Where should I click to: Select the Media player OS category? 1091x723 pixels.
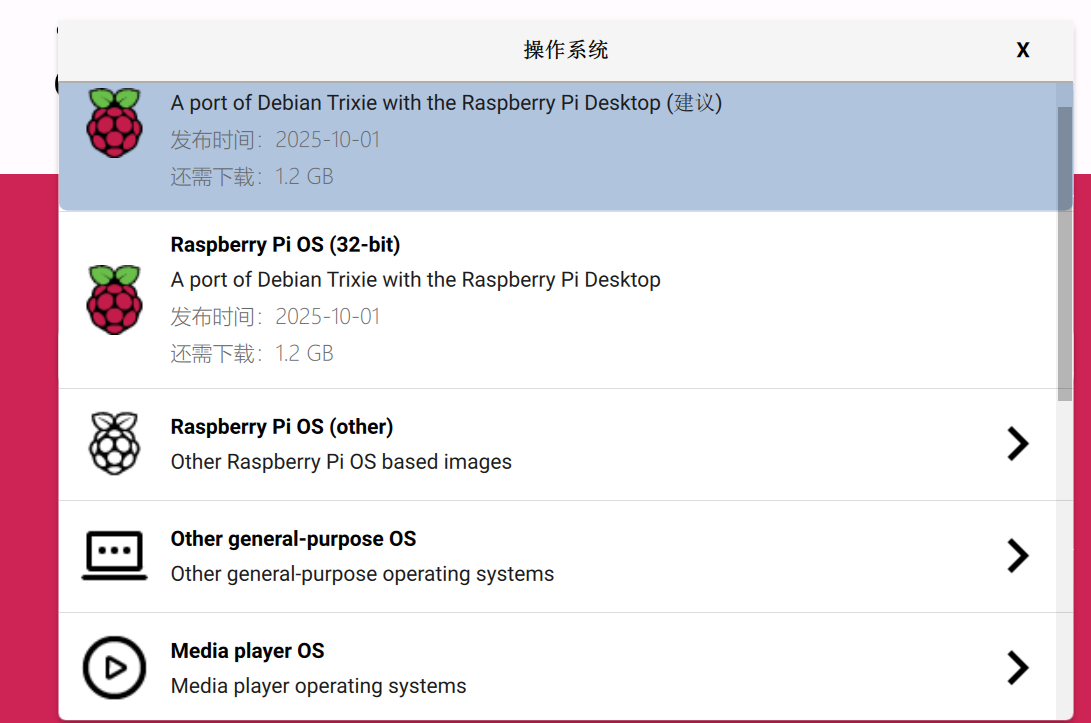coord(500,668)
